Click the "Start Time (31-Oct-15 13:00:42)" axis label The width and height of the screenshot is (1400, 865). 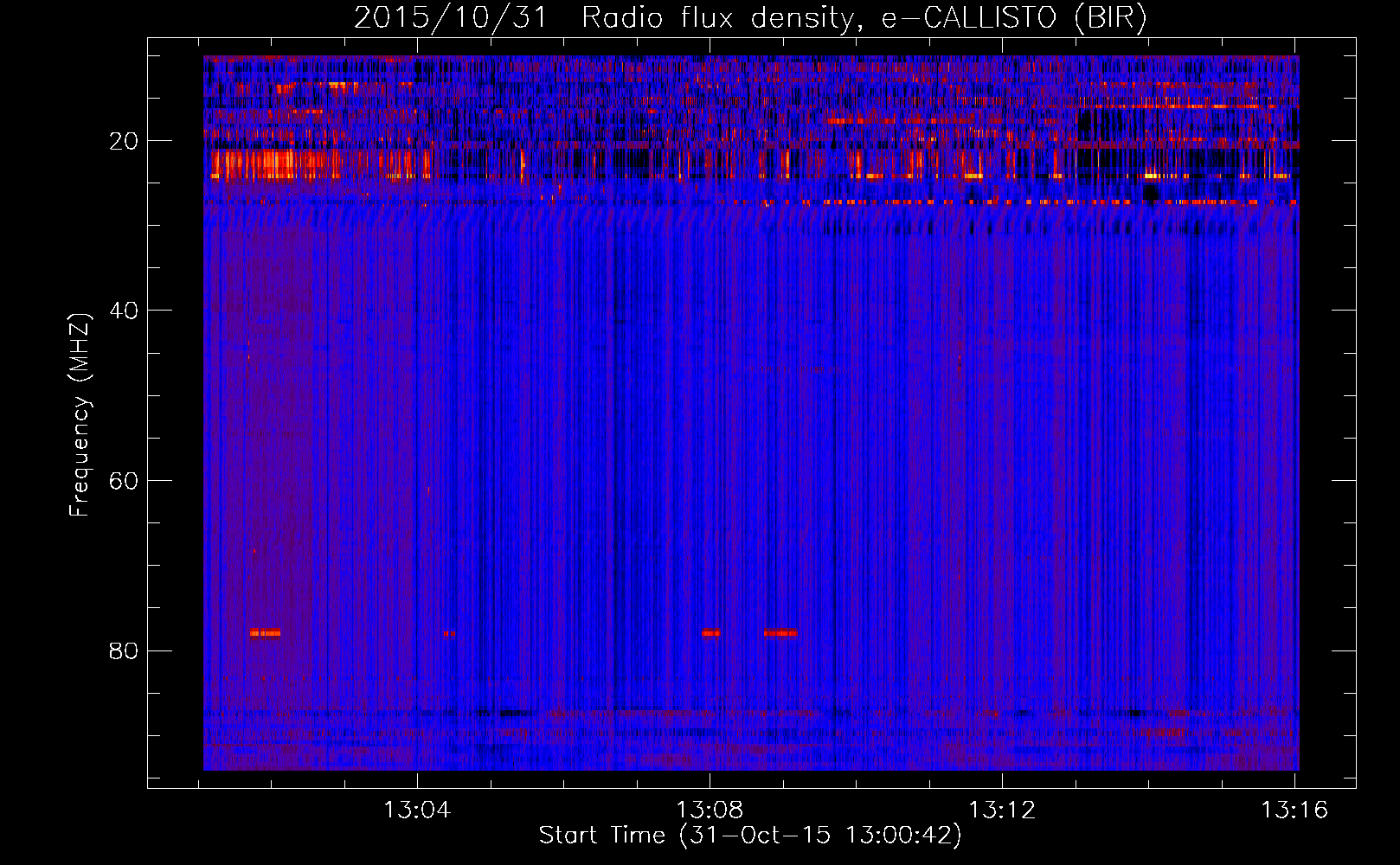(750, 835)
